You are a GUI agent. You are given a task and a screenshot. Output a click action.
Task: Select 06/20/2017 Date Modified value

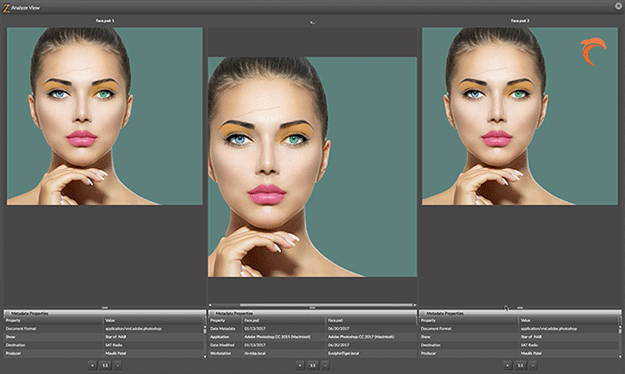(338, 345)
